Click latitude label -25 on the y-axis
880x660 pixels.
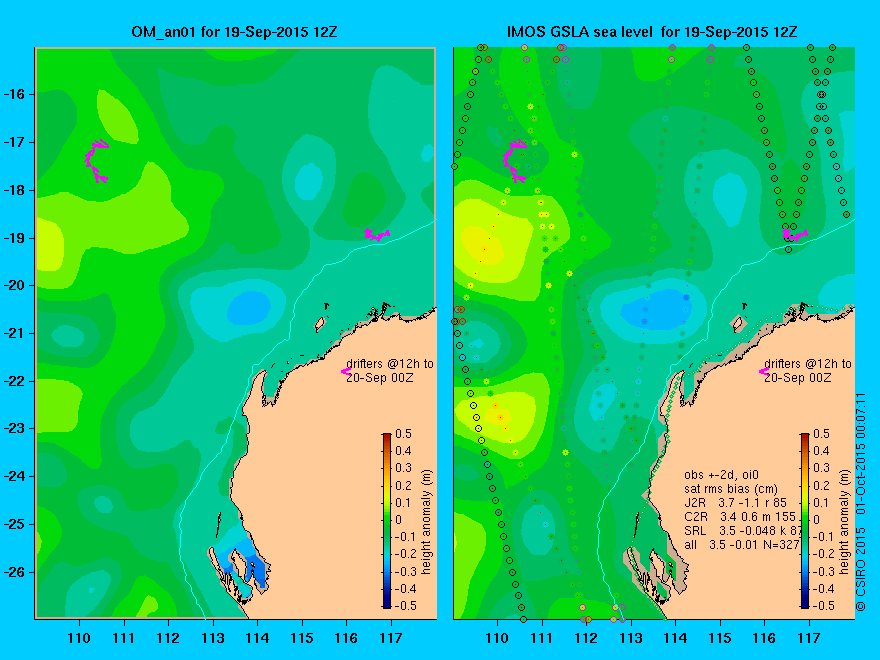14,524
